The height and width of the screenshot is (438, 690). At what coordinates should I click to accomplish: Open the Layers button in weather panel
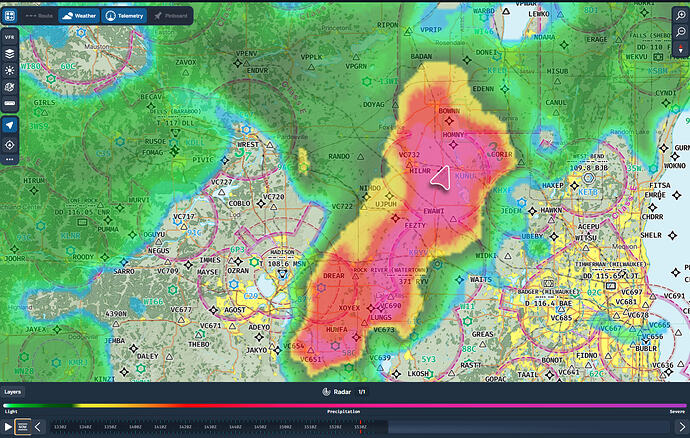click(x=12, y=392)
